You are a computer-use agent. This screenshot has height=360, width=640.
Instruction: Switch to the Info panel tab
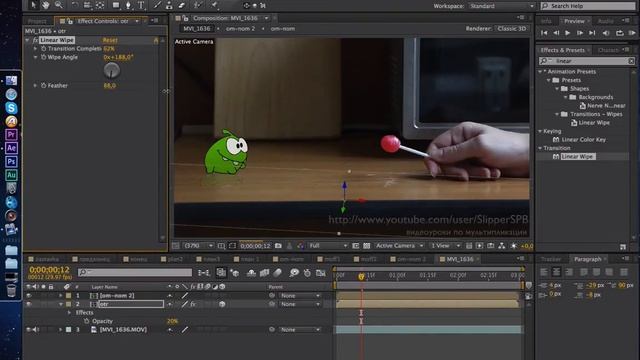(x=546, y=21)
